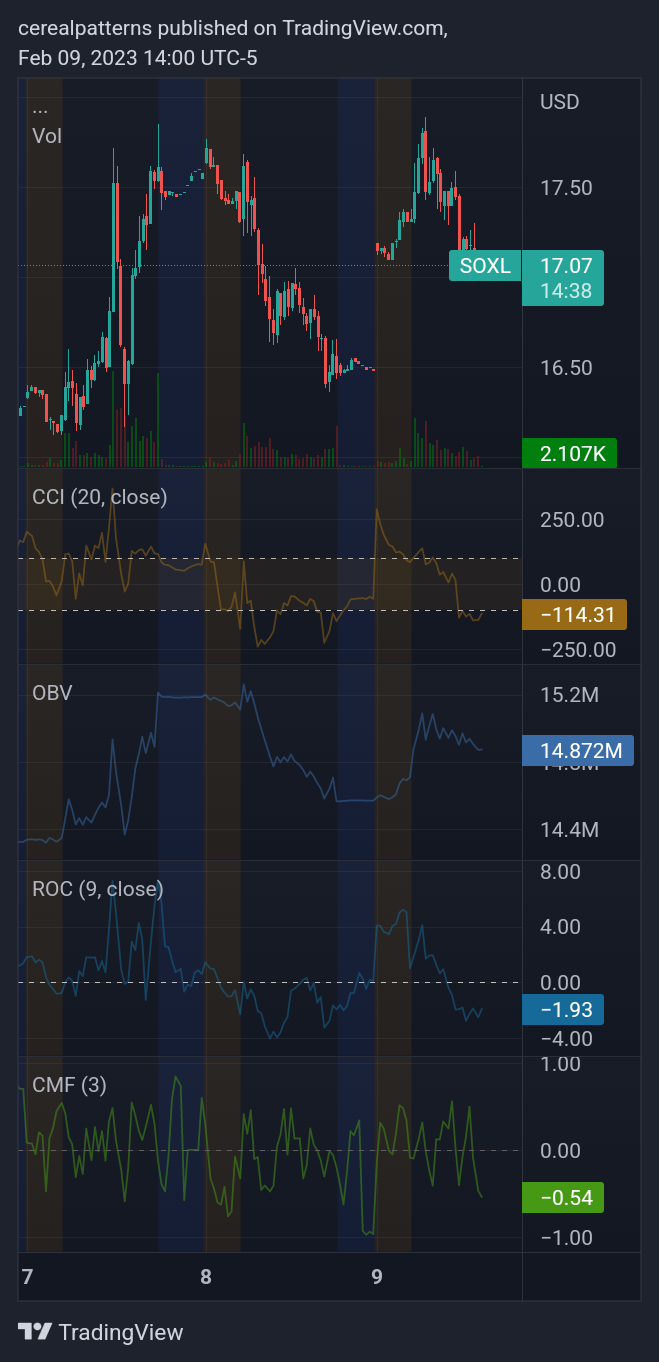659x1362 pixels.
Task: Click the 14.872M OBV value label
Action: [x=578, y=750]
